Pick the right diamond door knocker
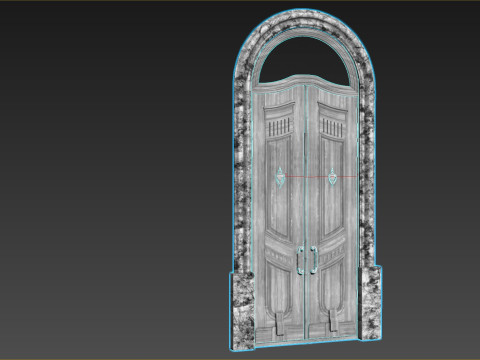 click(332, 176)
